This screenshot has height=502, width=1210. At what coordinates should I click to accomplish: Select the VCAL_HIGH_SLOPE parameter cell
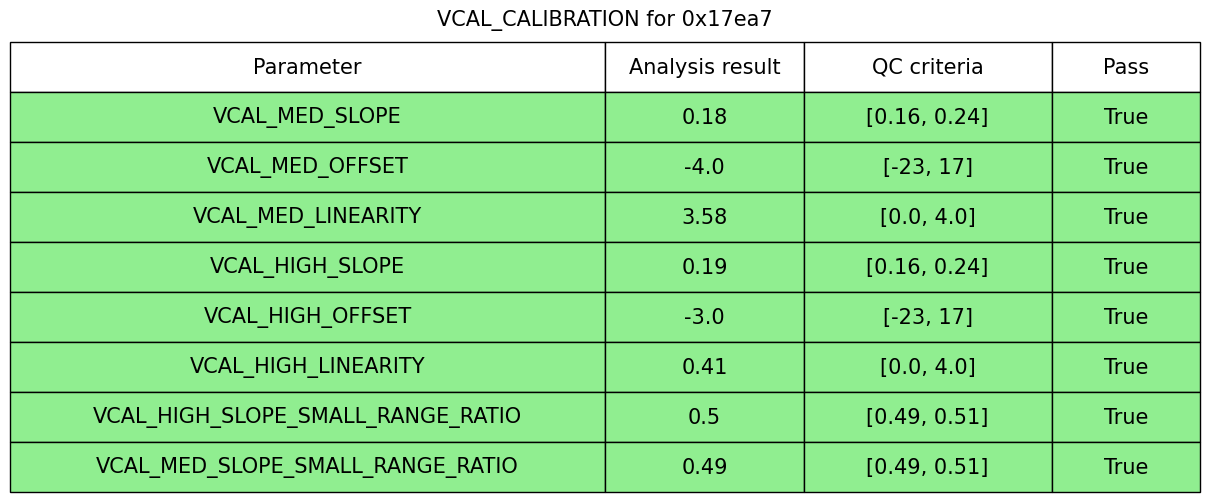coord(307,267)
